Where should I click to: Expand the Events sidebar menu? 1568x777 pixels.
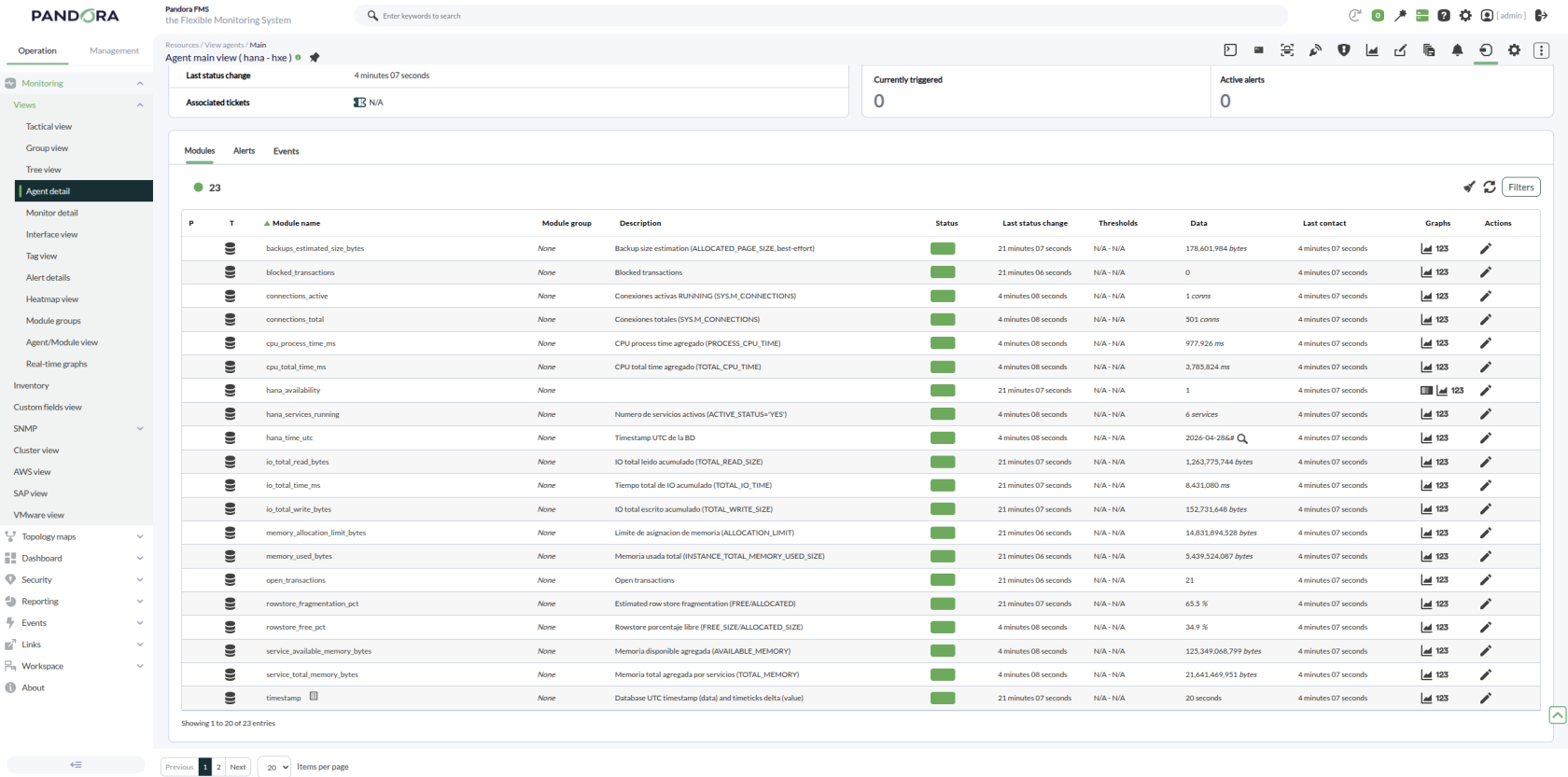[140, 623]
